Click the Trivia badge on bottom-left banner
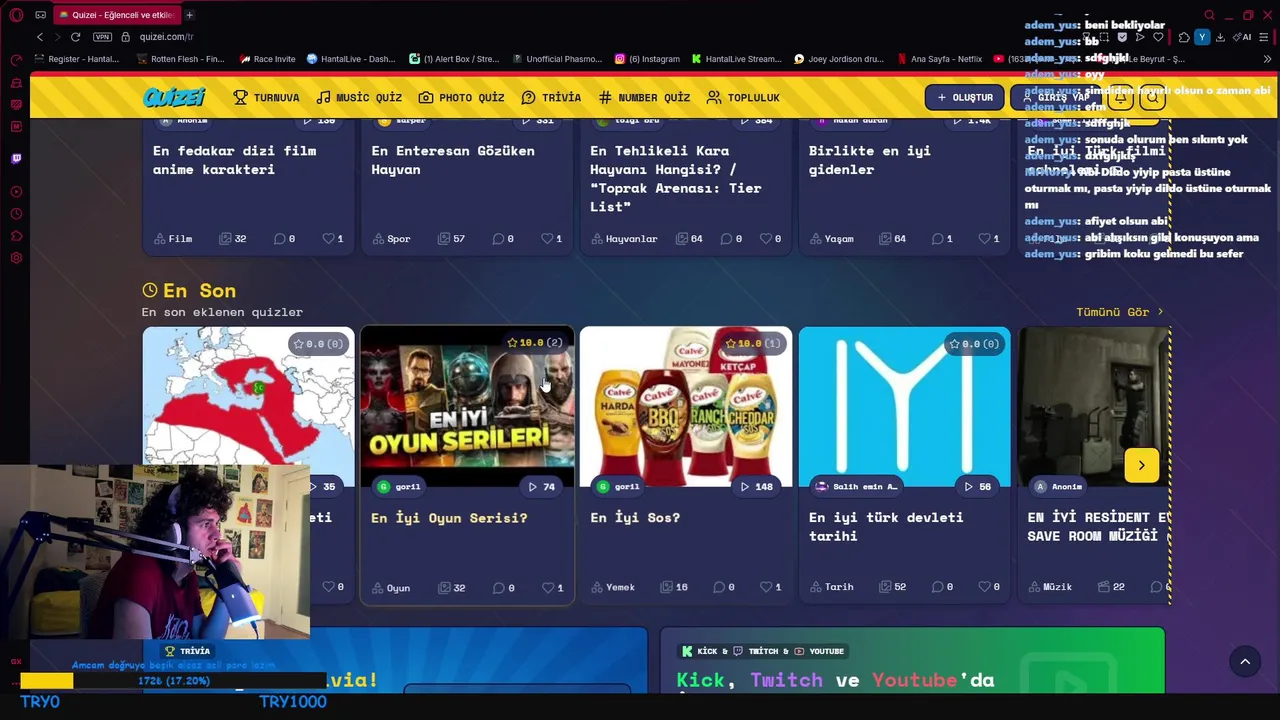The width and height of the screenshot is (1280, 720). (x=187, y=651)
